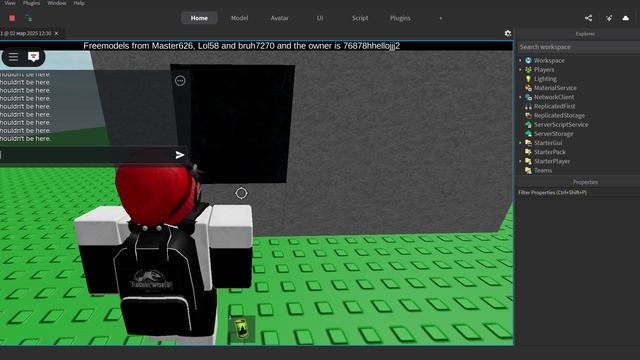Click the MaterialService icon
The height and width of the screenshot is (360, 640).
[x=528, y=88]
